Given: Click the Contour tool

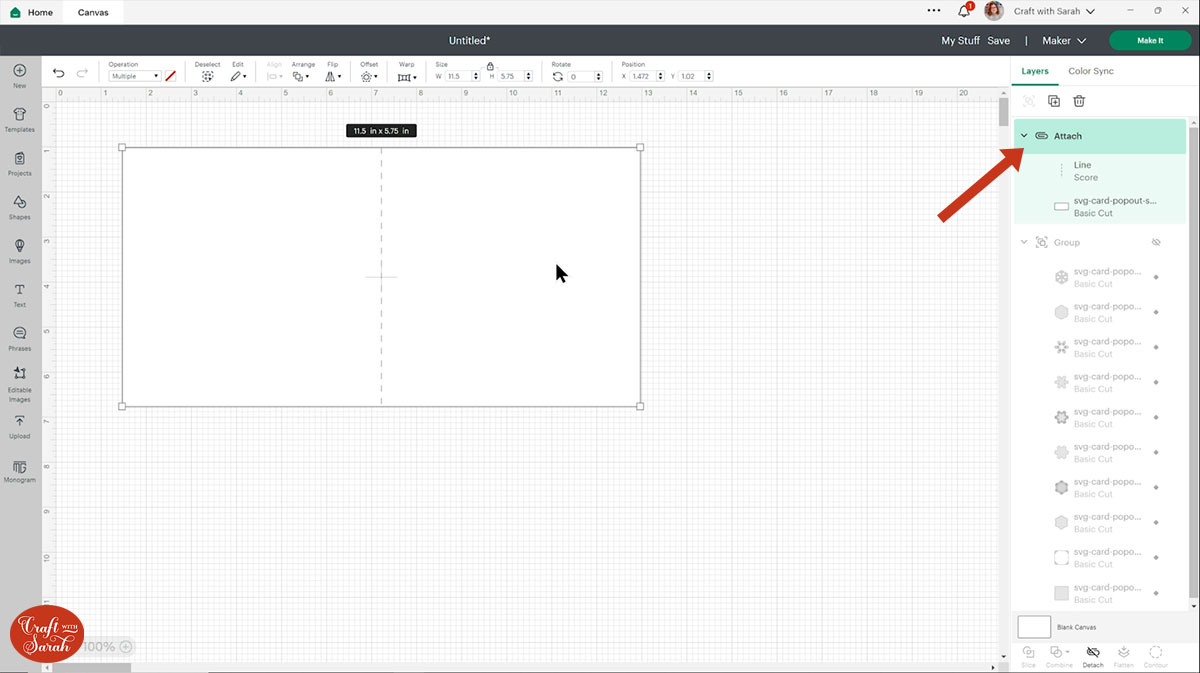Looking at the screenshot, I should pos(1156,656).
